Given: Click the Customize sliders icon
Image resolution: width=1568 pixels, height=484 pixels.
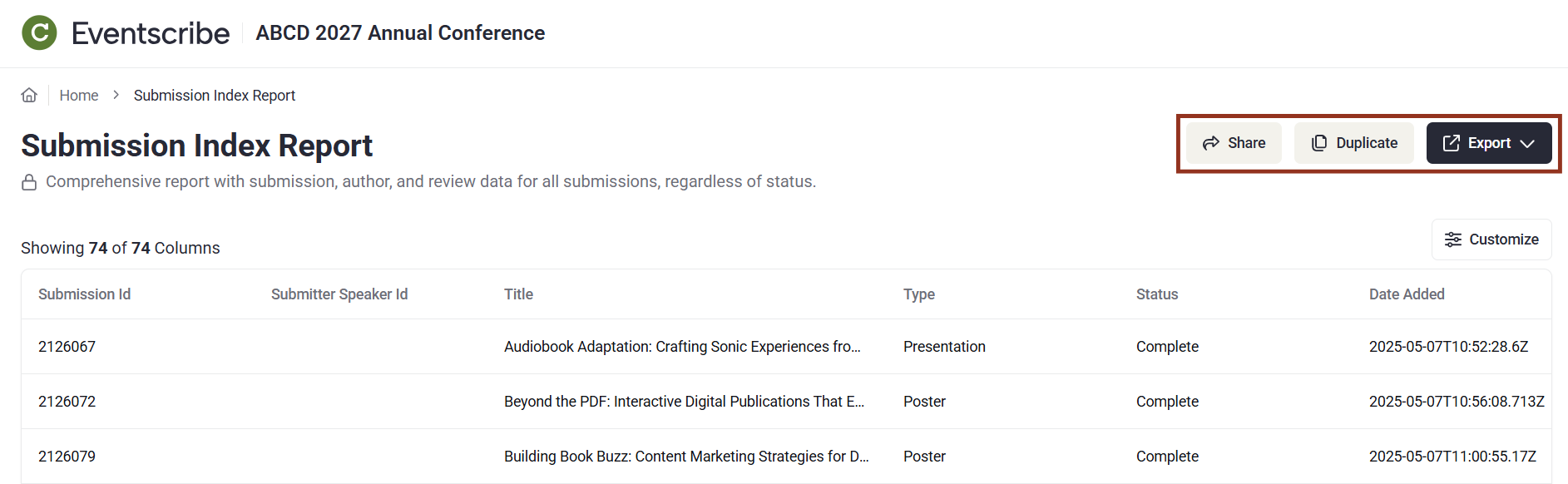Looking at the screenshot, I should pyautogui.click(x=1453, y=240).
